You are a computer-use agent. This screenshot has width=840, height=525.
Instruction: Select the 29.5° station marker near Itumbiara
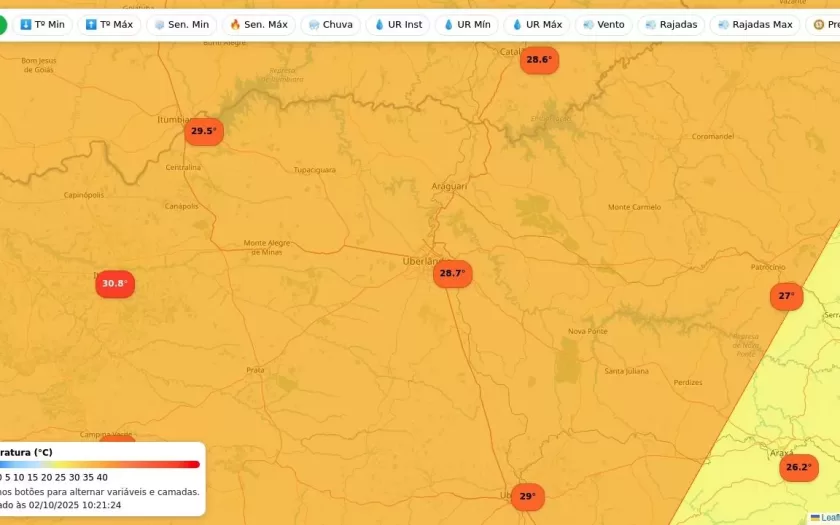pyautogui.click(x=203, y=131)
